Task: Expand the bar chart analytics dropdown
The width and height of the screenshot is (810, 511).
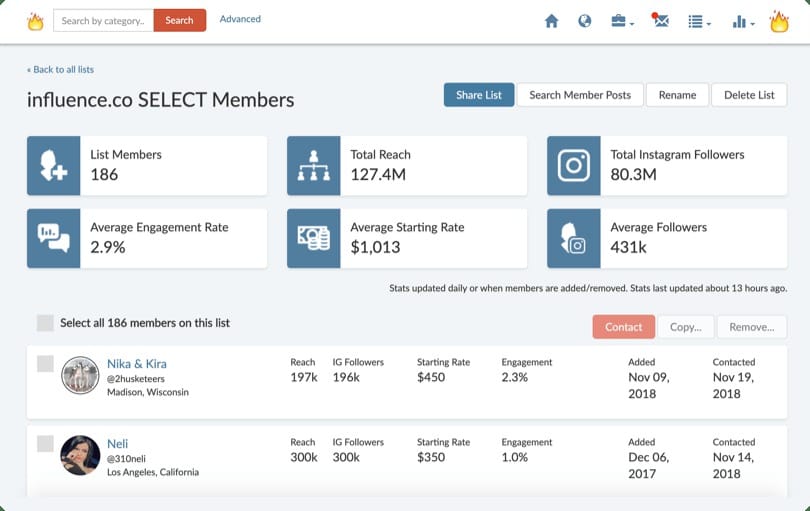Action: 743,21
